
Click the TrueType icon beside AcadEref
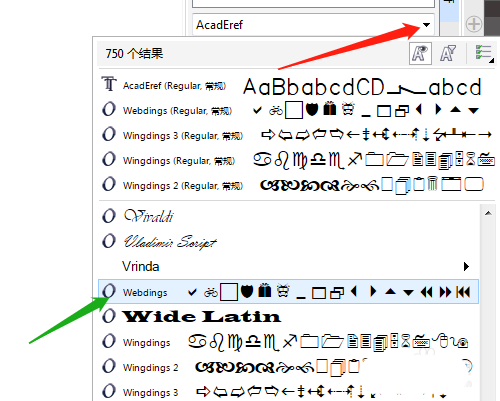coord(109,84)
